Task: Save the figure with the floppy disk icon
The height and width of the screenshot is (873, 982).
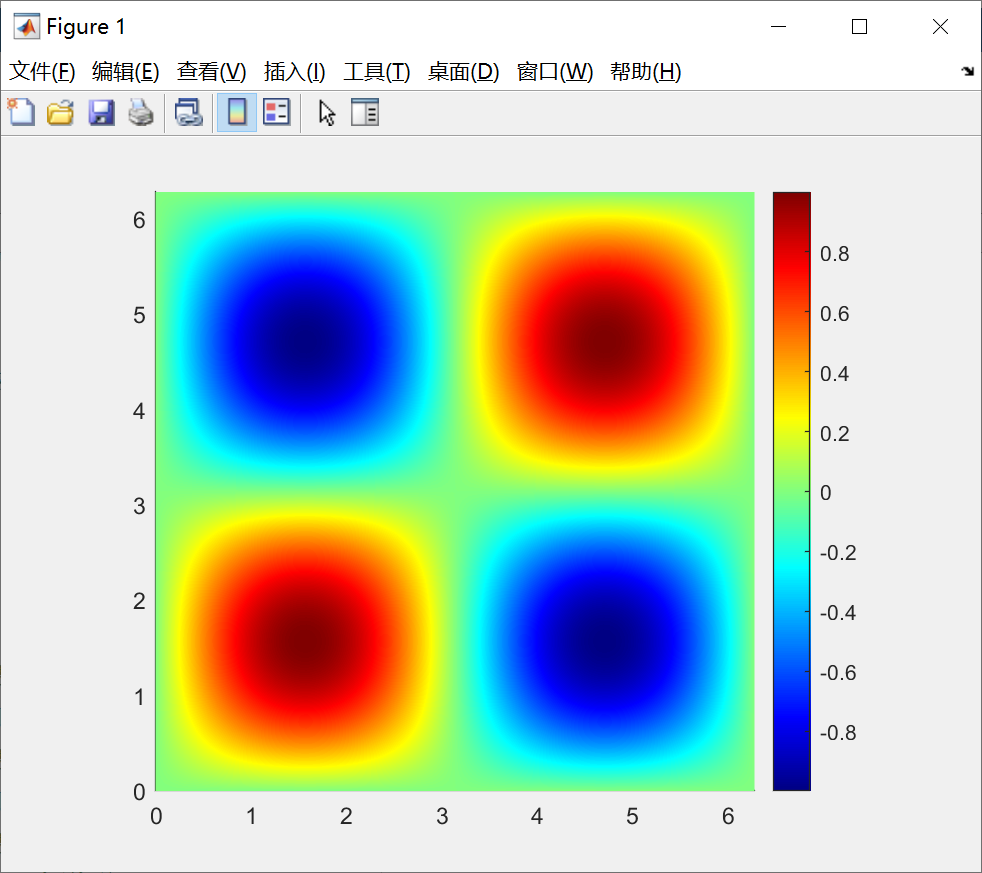Action: [x=101, y=113]
